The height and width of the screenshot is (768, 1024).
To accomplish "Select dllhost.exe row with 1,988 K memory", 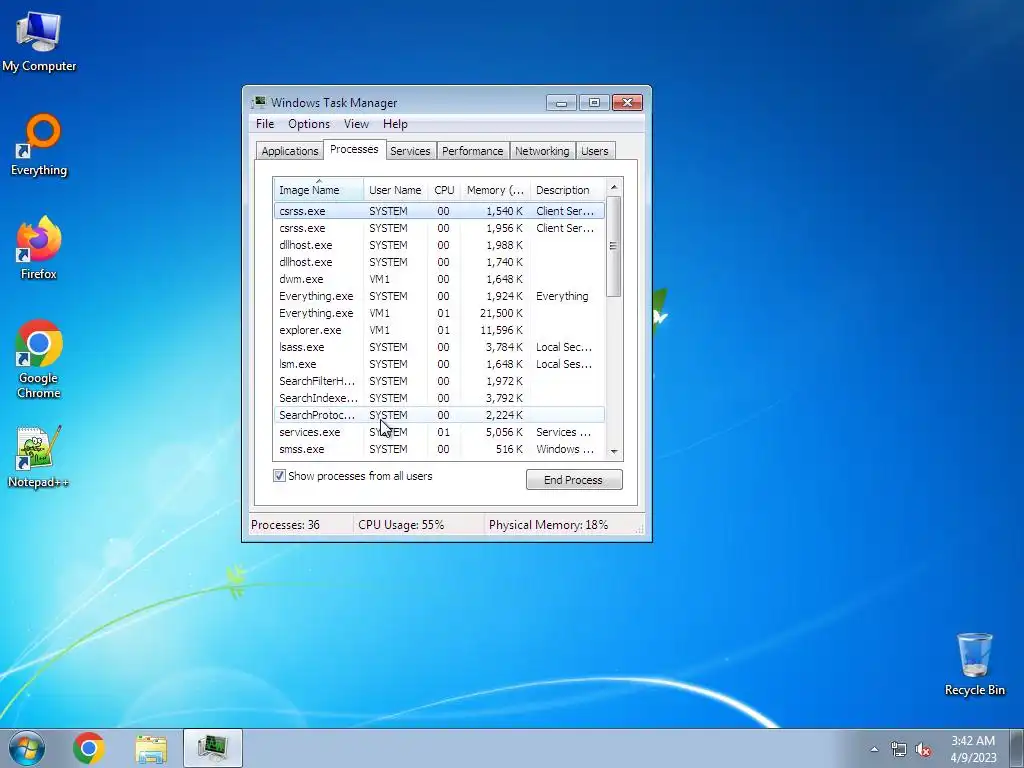I will click(x=439, y=245).
